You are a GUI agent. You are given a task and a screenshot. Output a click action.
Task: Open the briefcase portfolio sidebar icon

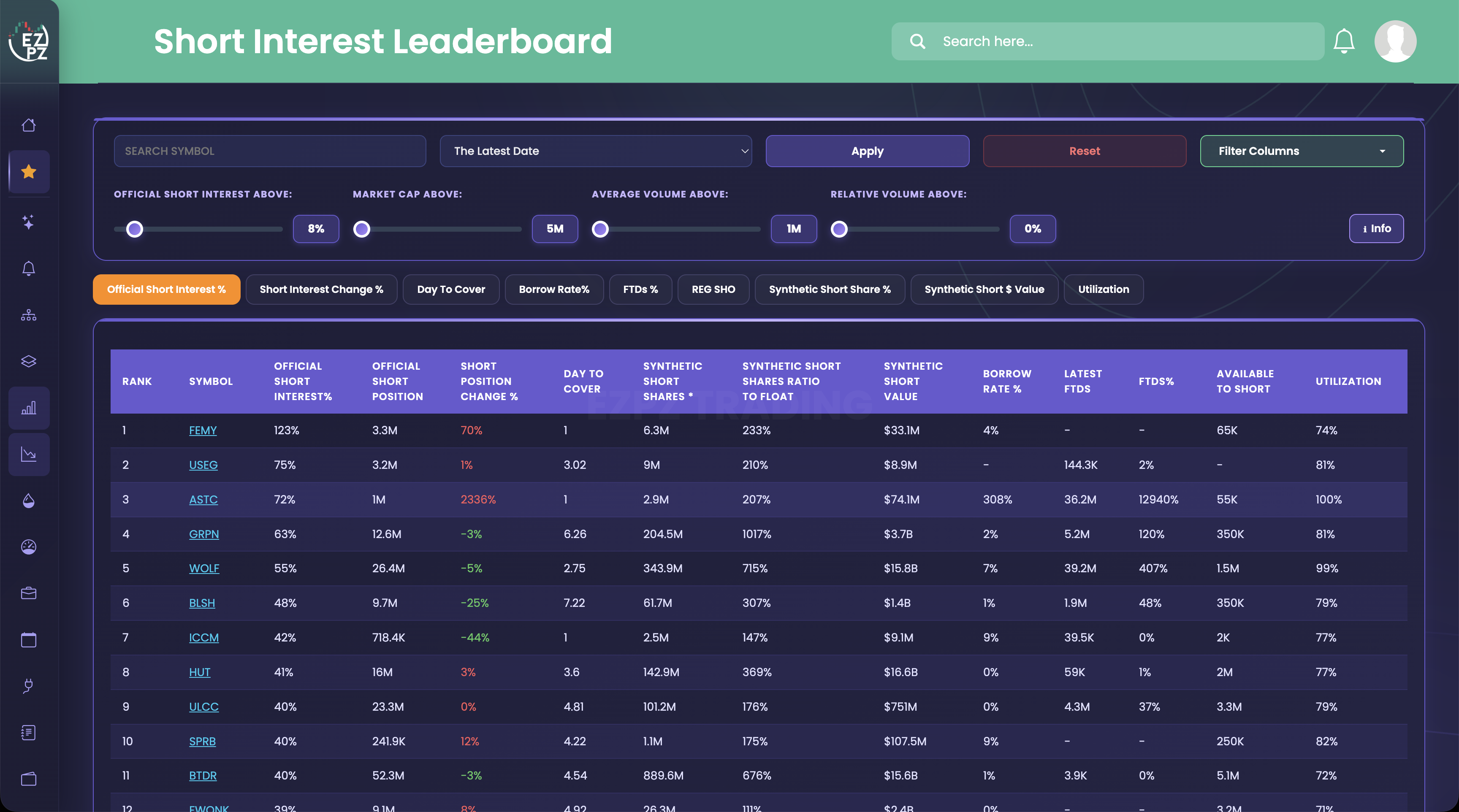[x=28, y=593]
